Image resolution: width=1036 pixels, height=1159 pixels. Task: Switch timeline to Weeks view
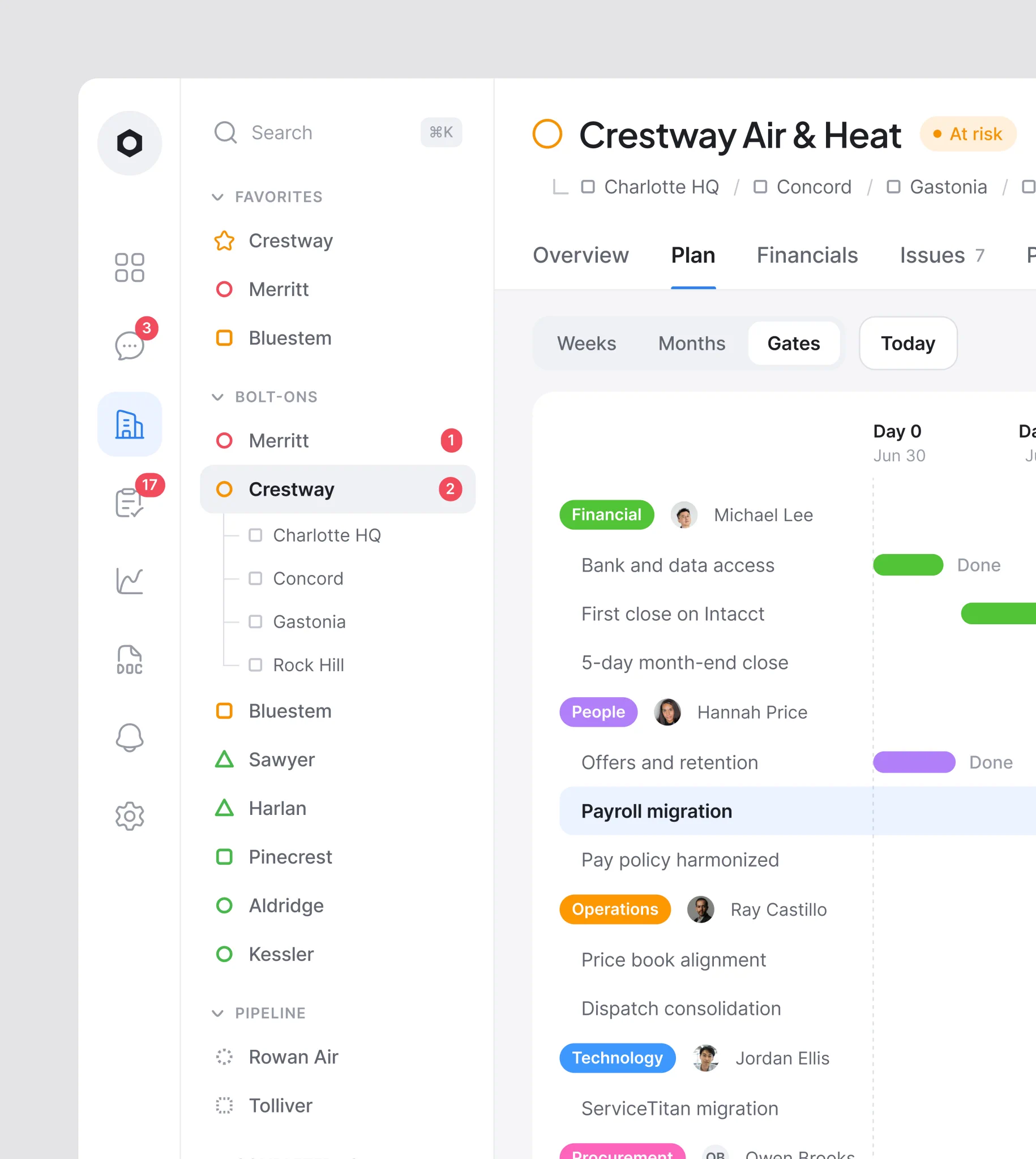(587, 344)
